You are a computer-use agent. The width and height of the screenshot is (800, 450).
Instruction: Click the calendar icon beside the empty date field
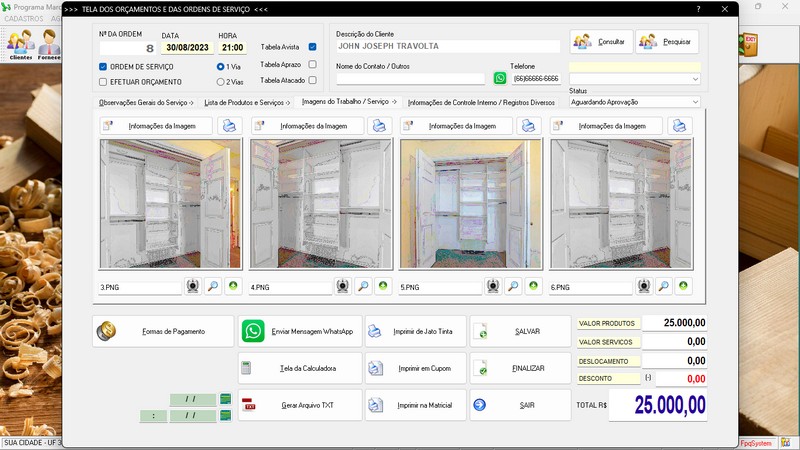tap(225, 400)
